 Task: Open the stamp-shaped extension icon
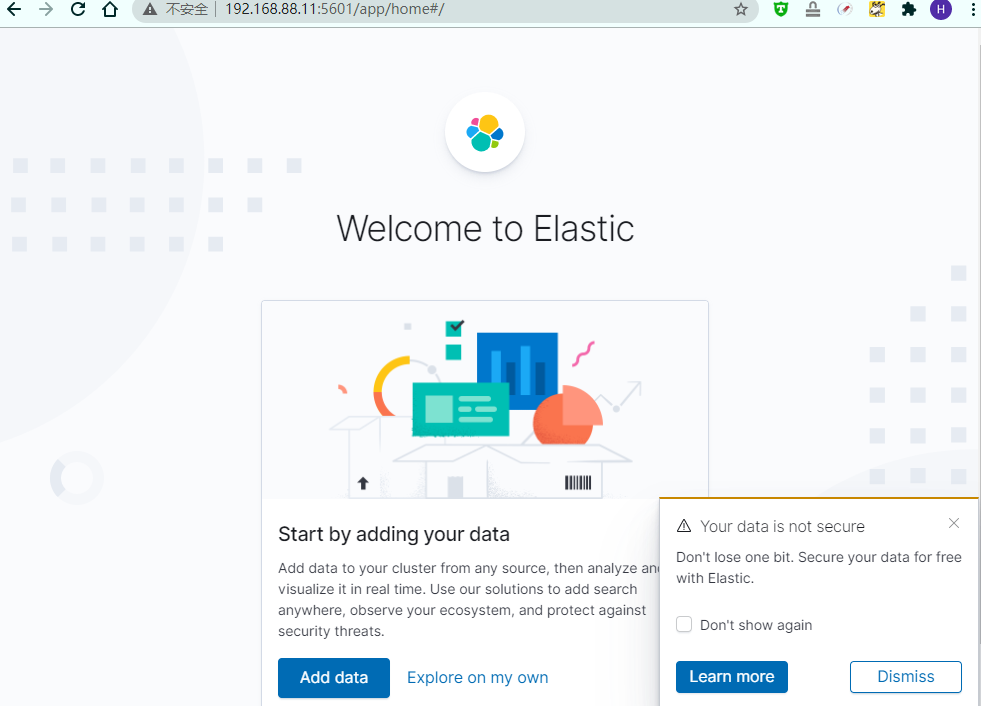(x=813, y=9)
